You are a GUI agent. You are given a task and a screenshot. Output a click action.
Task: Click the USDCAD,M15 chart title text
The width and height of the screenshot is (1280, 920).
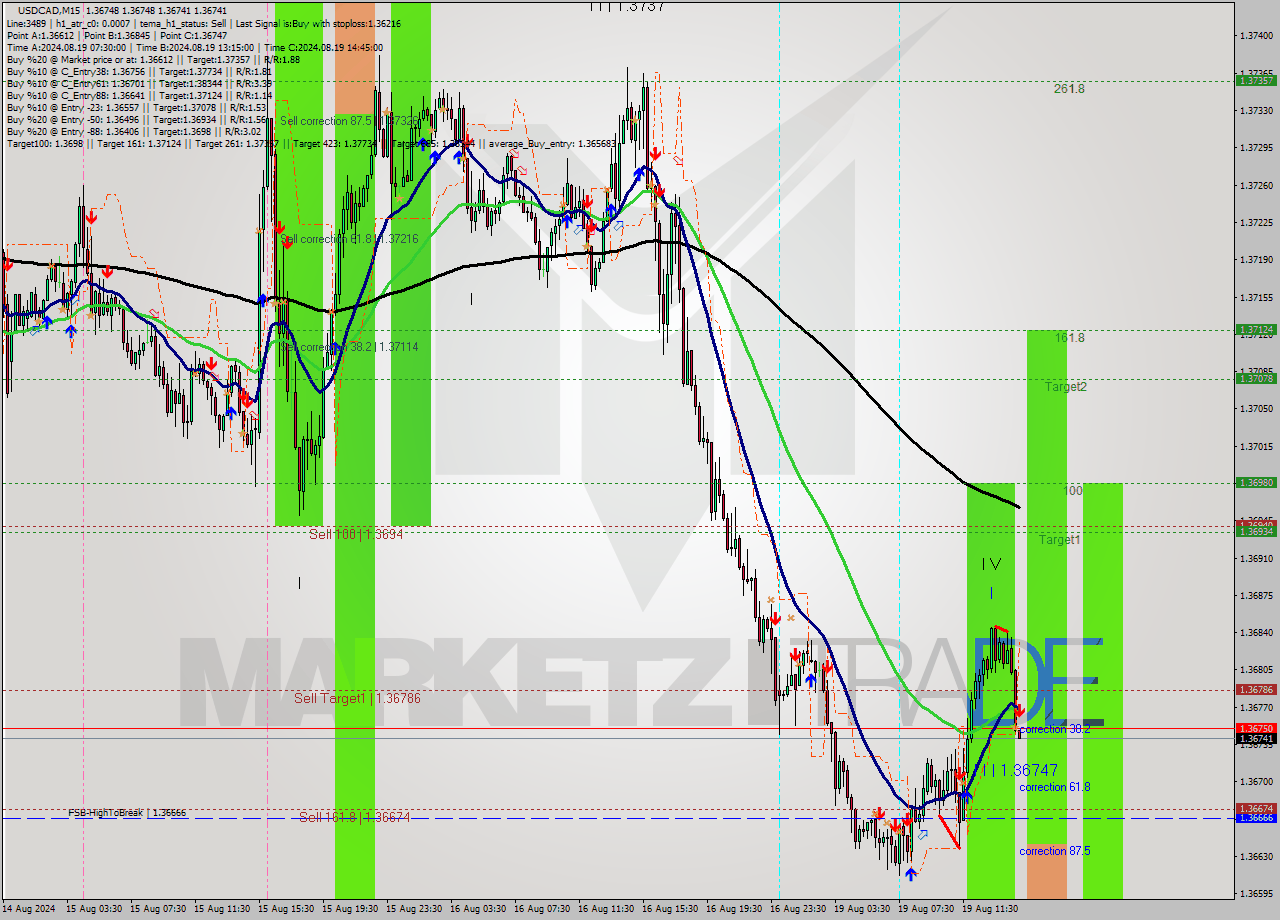tap(51, 10)
